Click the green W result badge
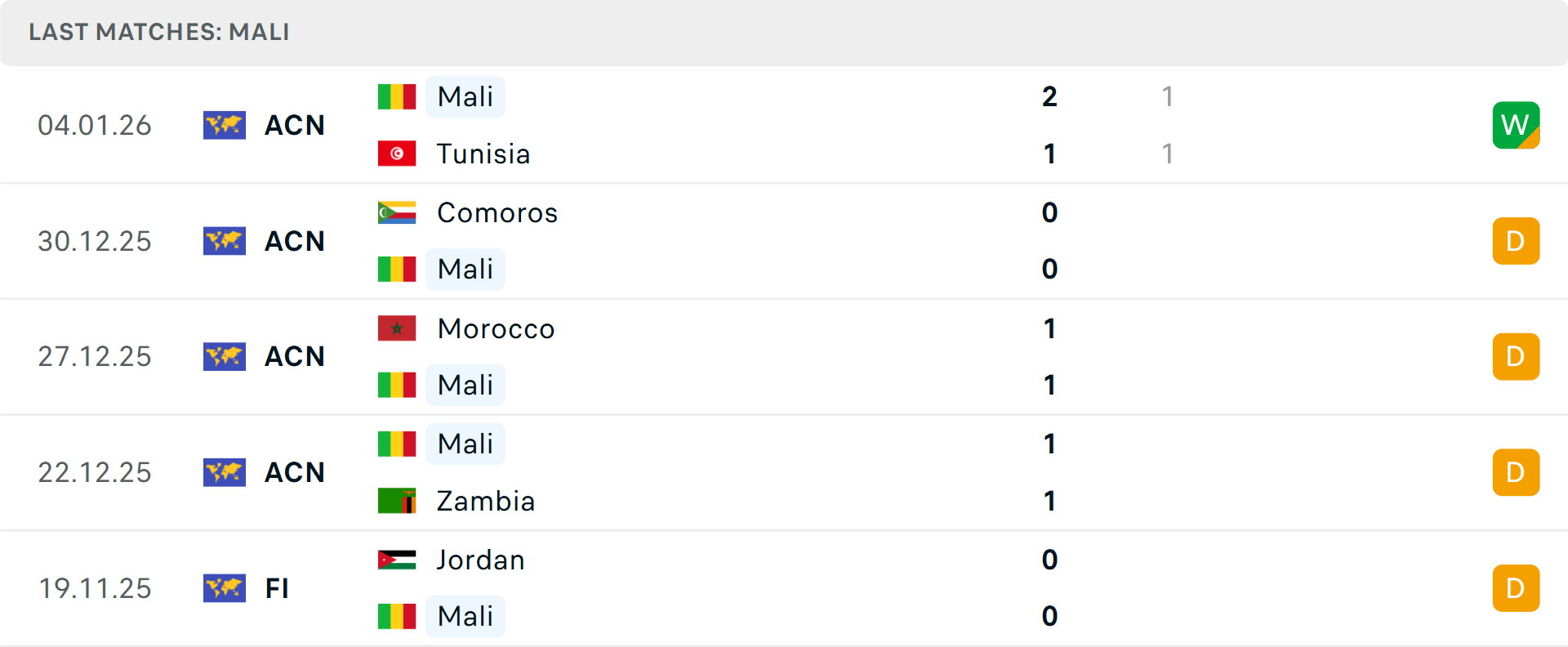 click(1516, 125)
